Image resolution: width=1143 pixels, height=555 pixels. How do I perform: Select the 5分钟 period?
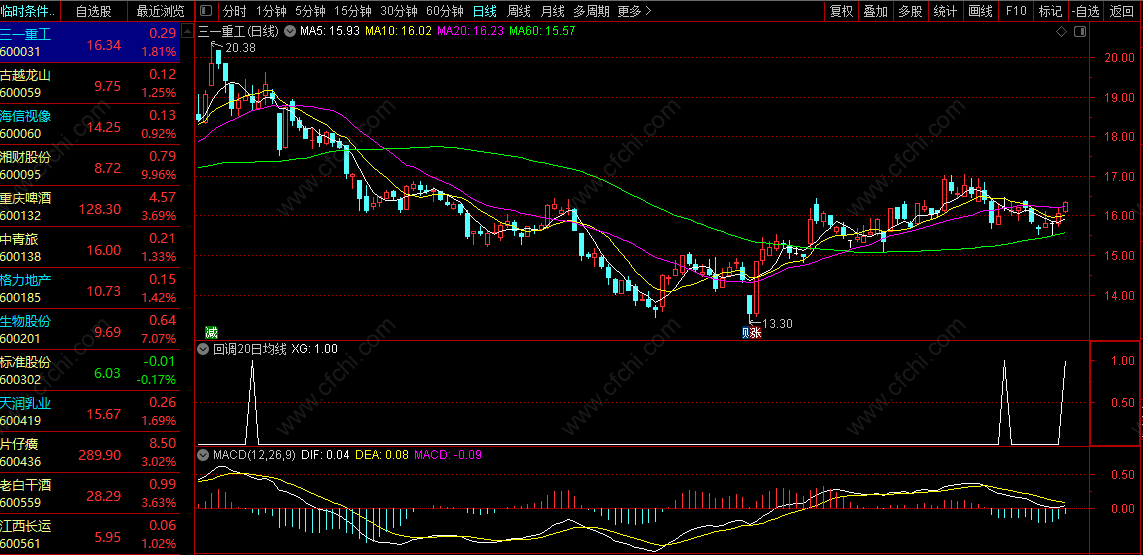pyautogui.click(x=310, y=11)
